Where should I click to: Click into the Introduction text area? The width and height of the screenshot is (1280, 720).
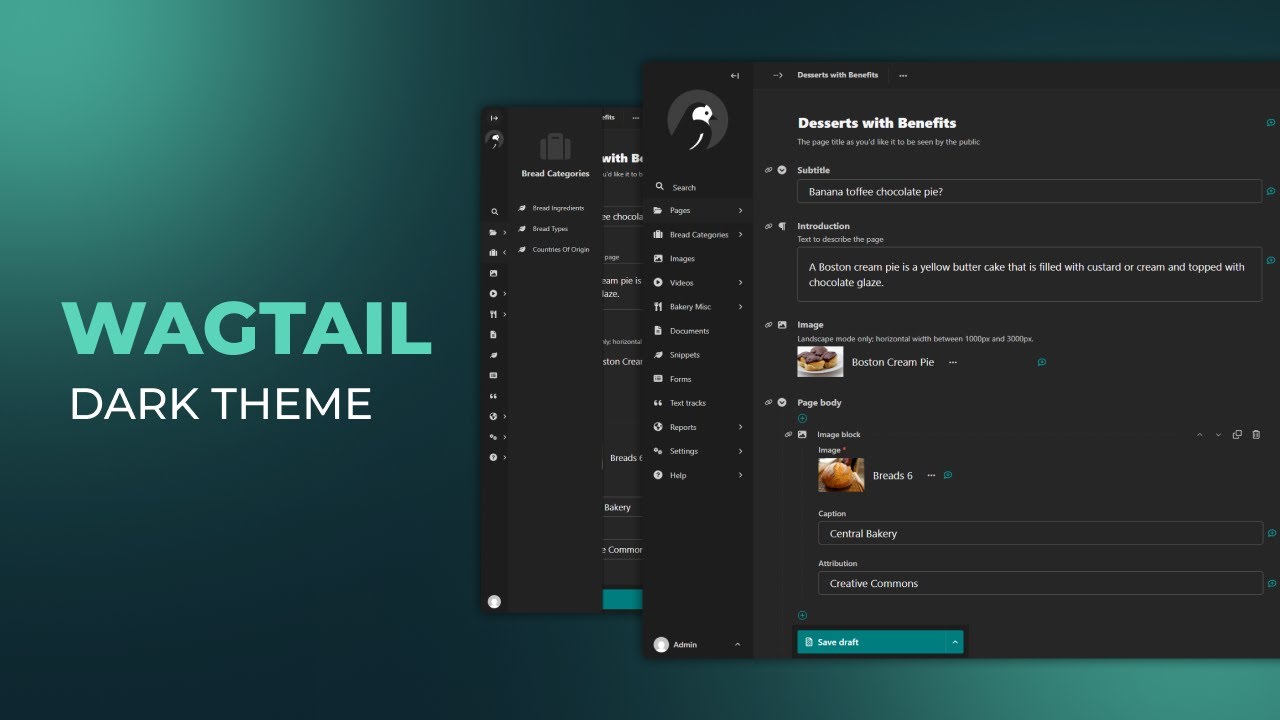[x=1029, y=274]
